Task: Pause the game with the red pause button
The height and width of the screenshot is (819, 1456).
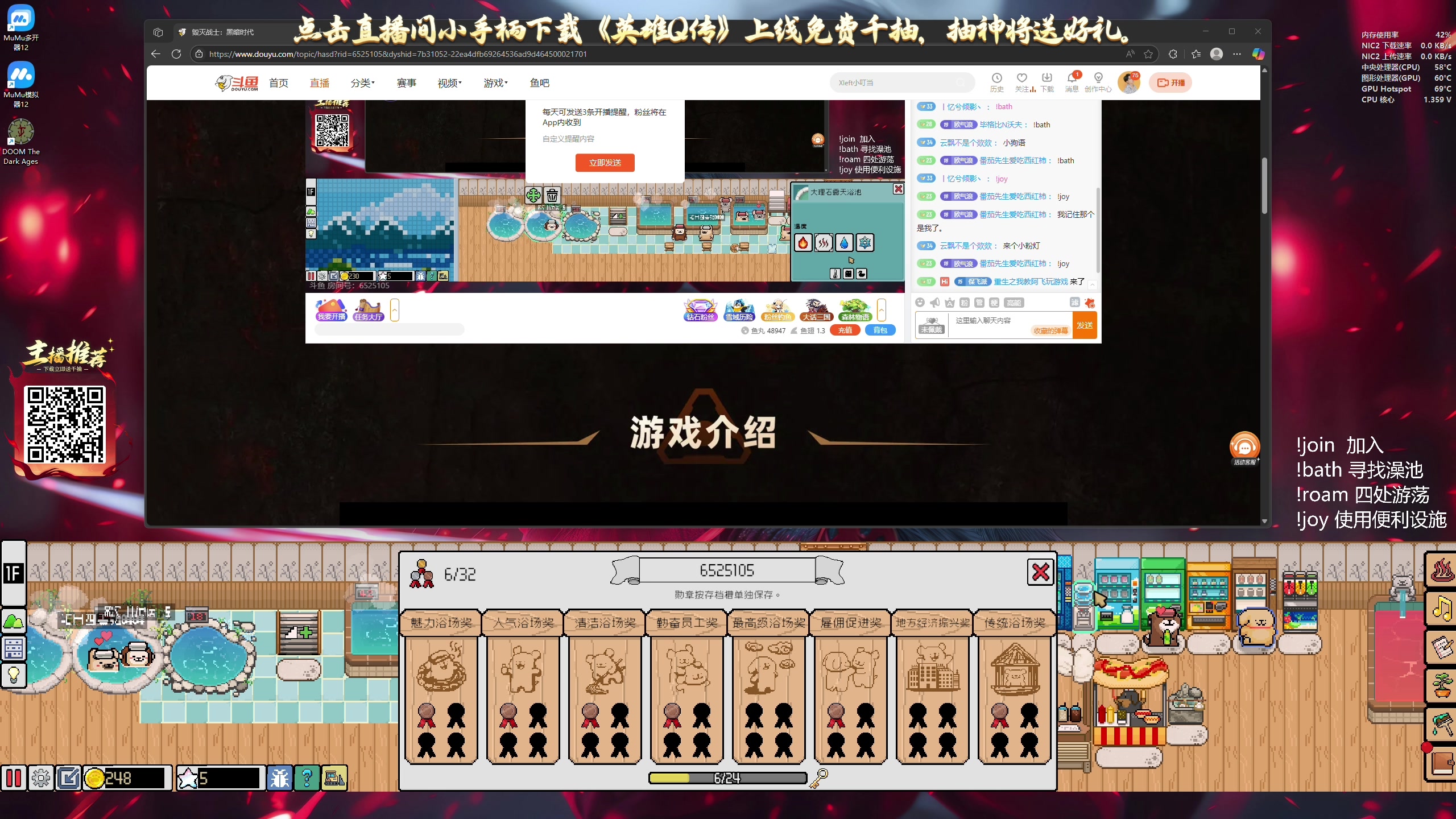Action: coord(14,777)
